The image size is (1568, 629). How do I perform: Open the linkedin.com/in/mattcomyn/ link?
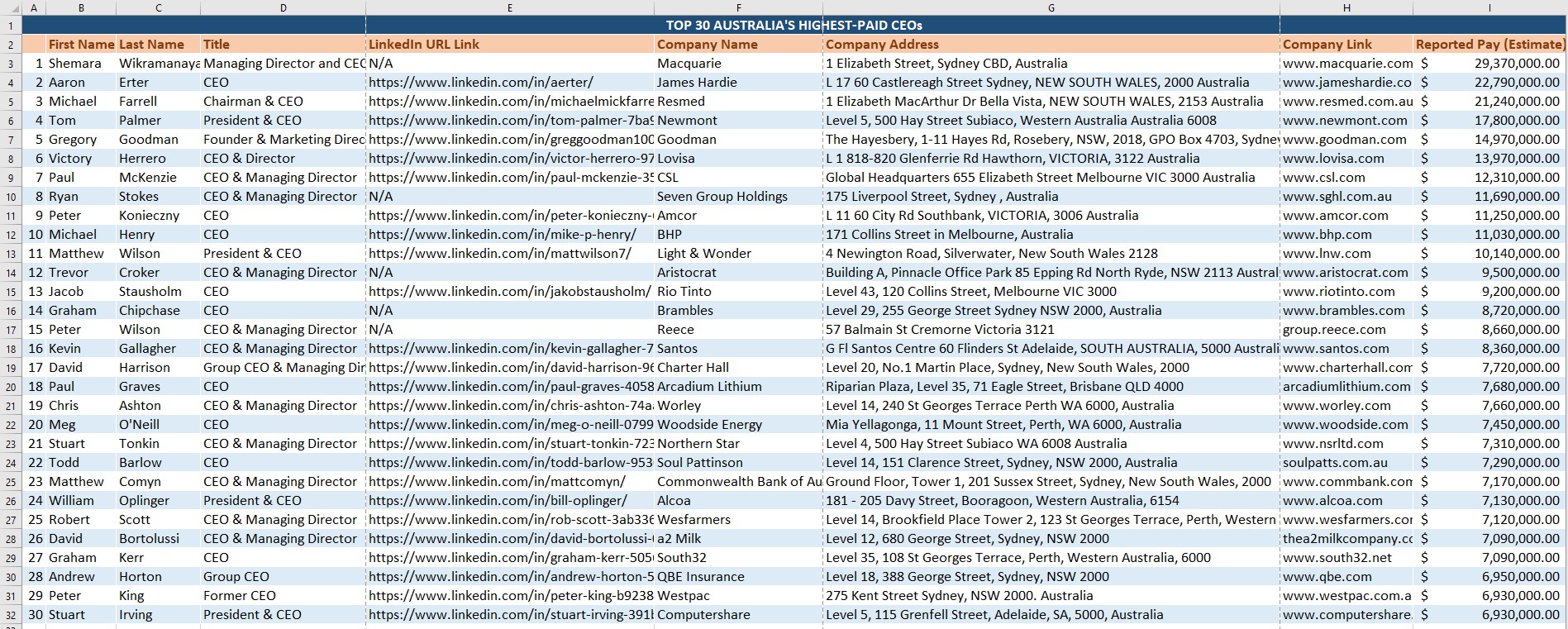(497, 482)
